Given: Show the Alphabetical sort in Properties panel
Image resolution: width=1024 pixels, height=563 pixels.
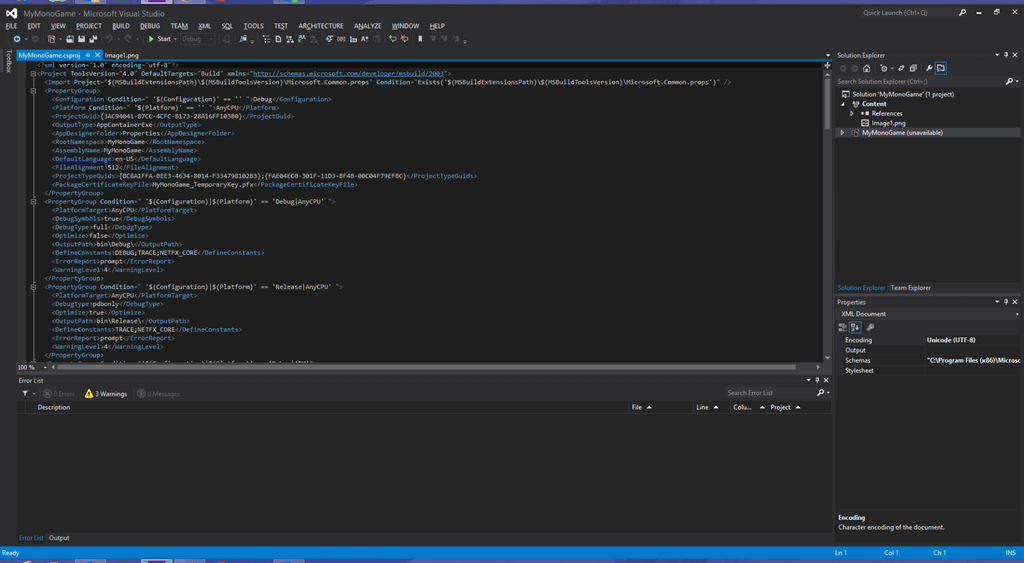Looking at the screenshot, I should 855,327.
